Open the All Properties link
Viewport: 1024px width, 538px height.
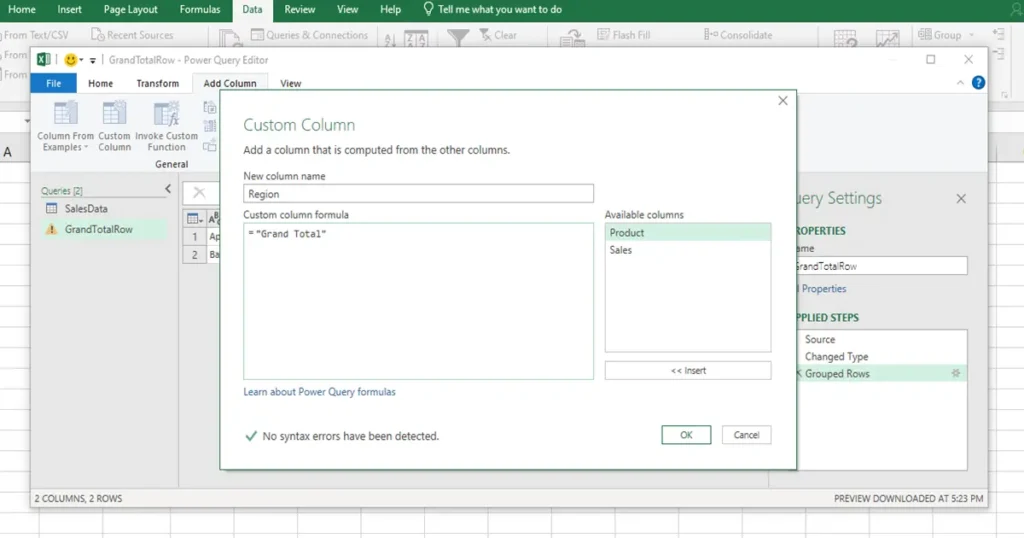click(822, 289)
